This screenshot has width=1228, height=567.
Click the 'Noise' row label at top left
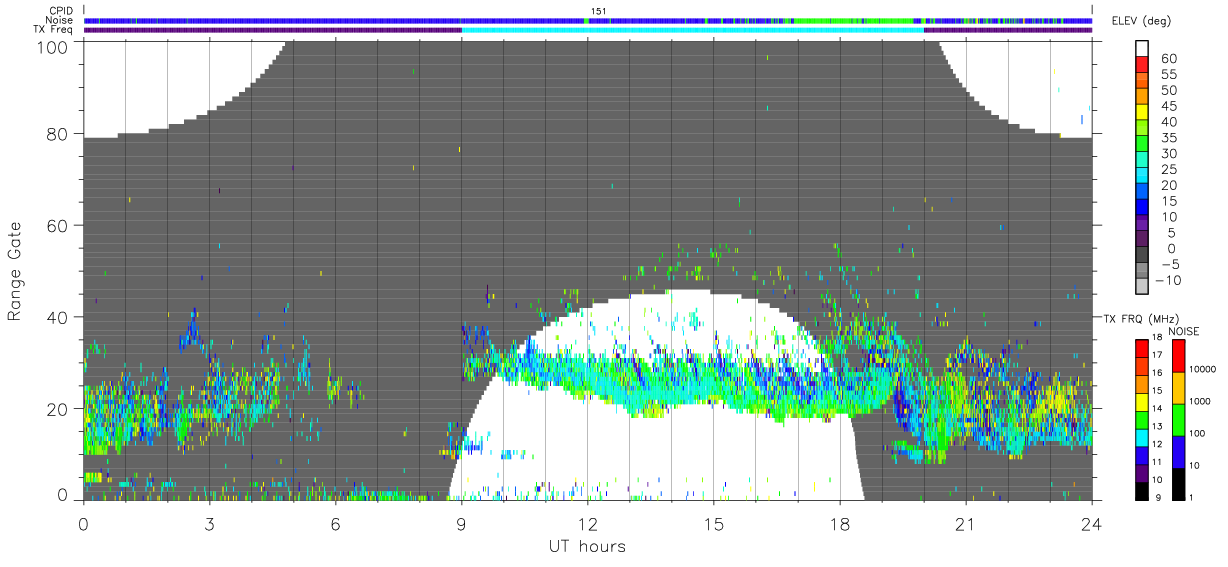[x=61, y=20]
